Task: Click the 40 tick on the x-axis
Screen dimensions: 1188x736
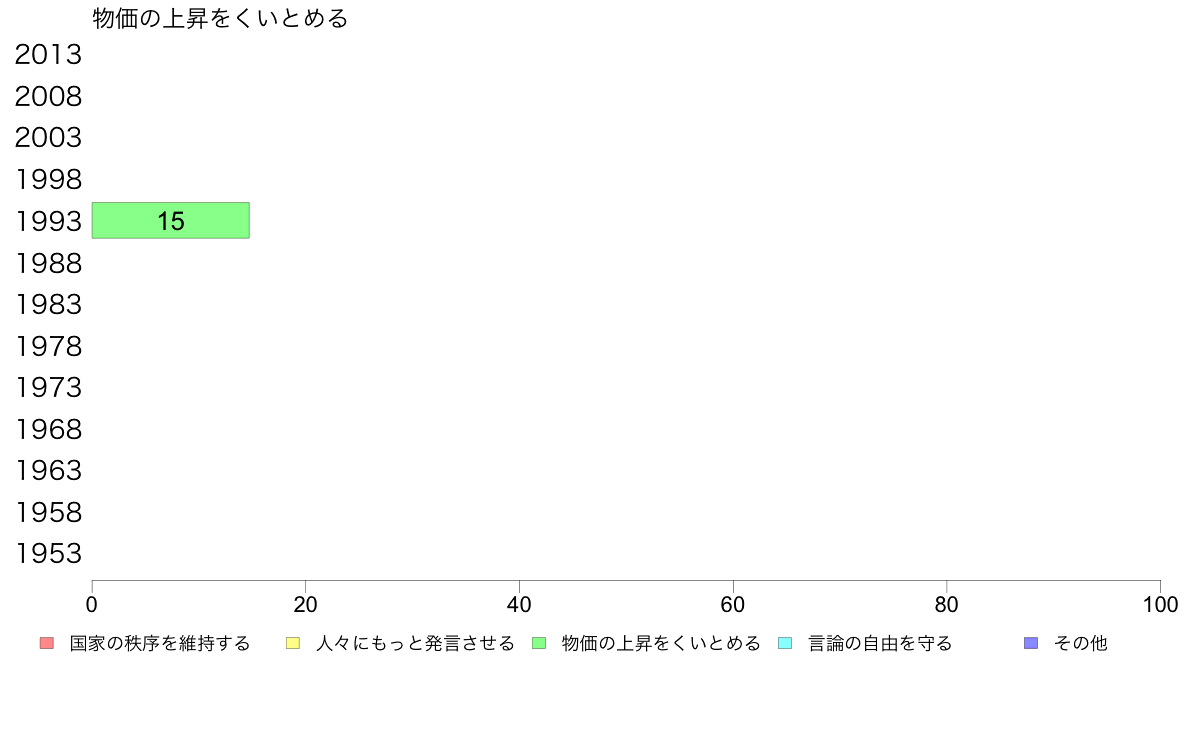Action: 519,604
